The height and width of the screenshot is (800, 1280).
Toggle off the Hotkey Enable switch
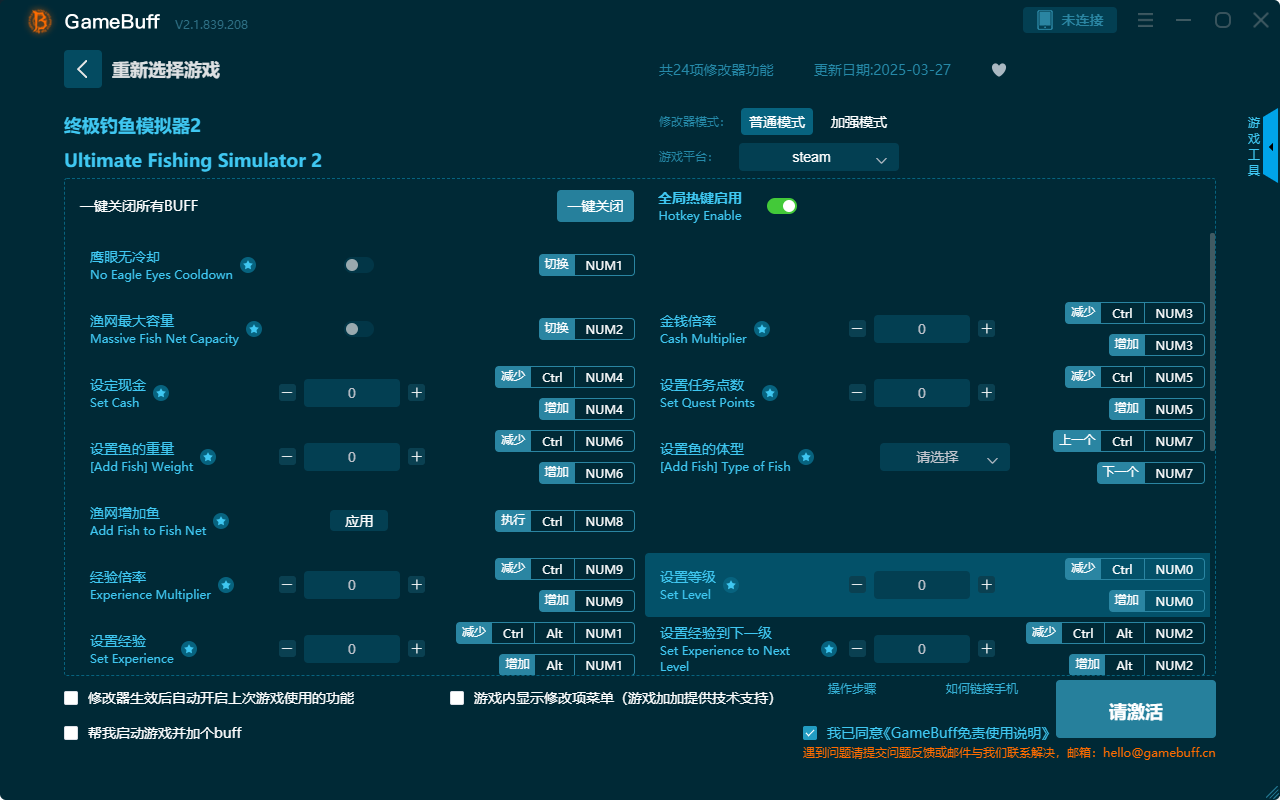781,205
